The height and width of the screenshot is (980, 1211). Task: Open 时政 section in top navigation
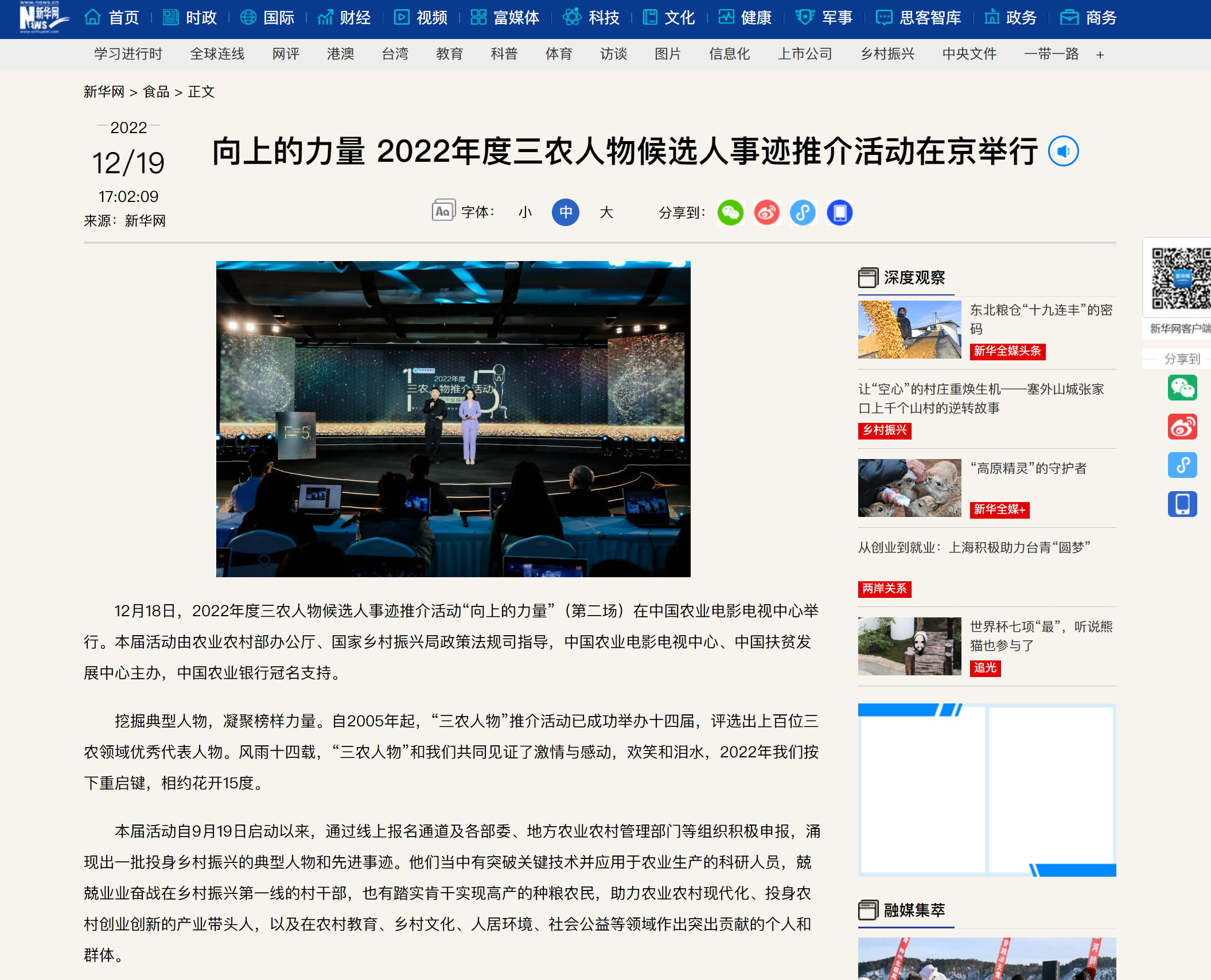(190, 18)
